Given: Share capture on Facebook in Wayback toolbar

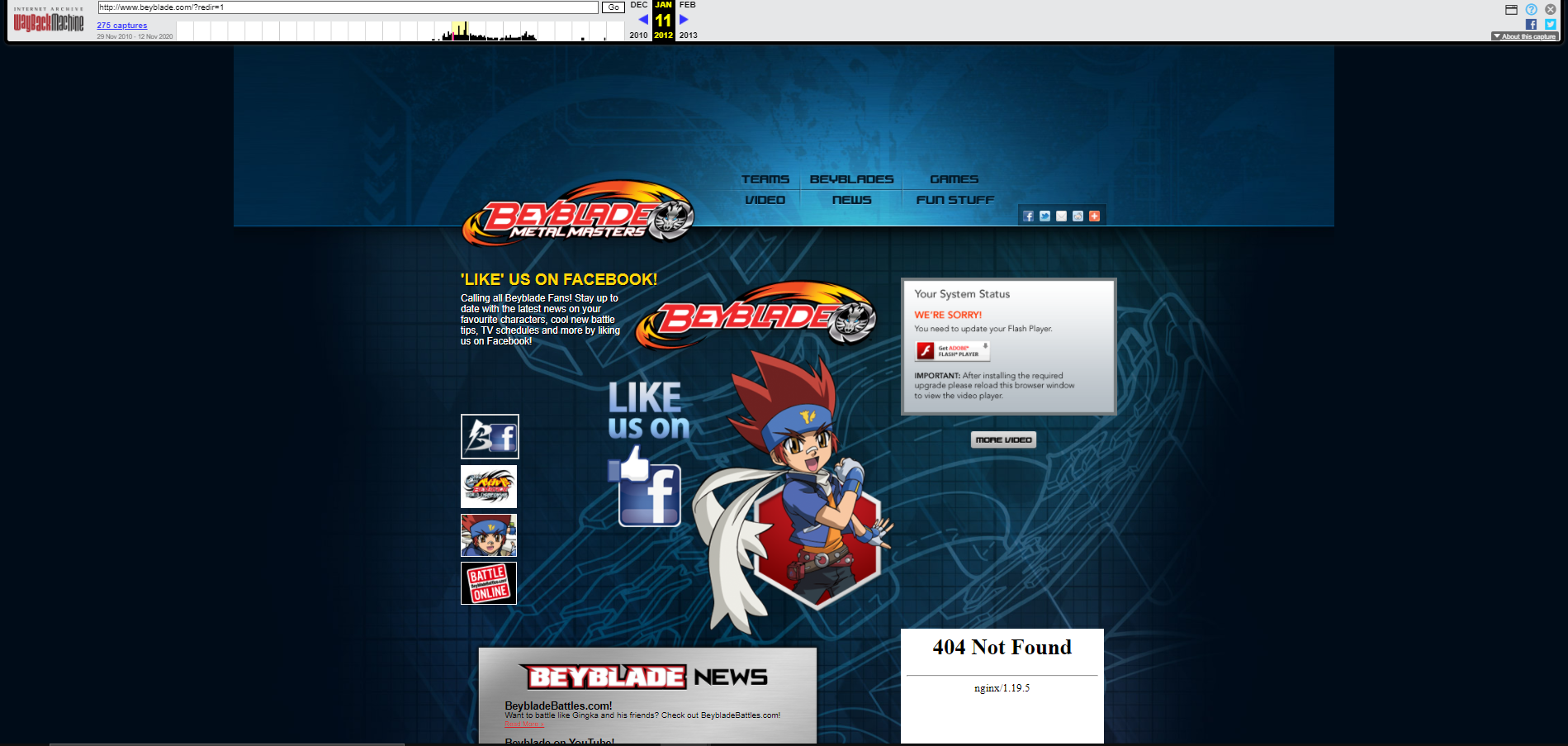Looking at the screenshot, I should pyautogui.click(x=1531, y=25).
